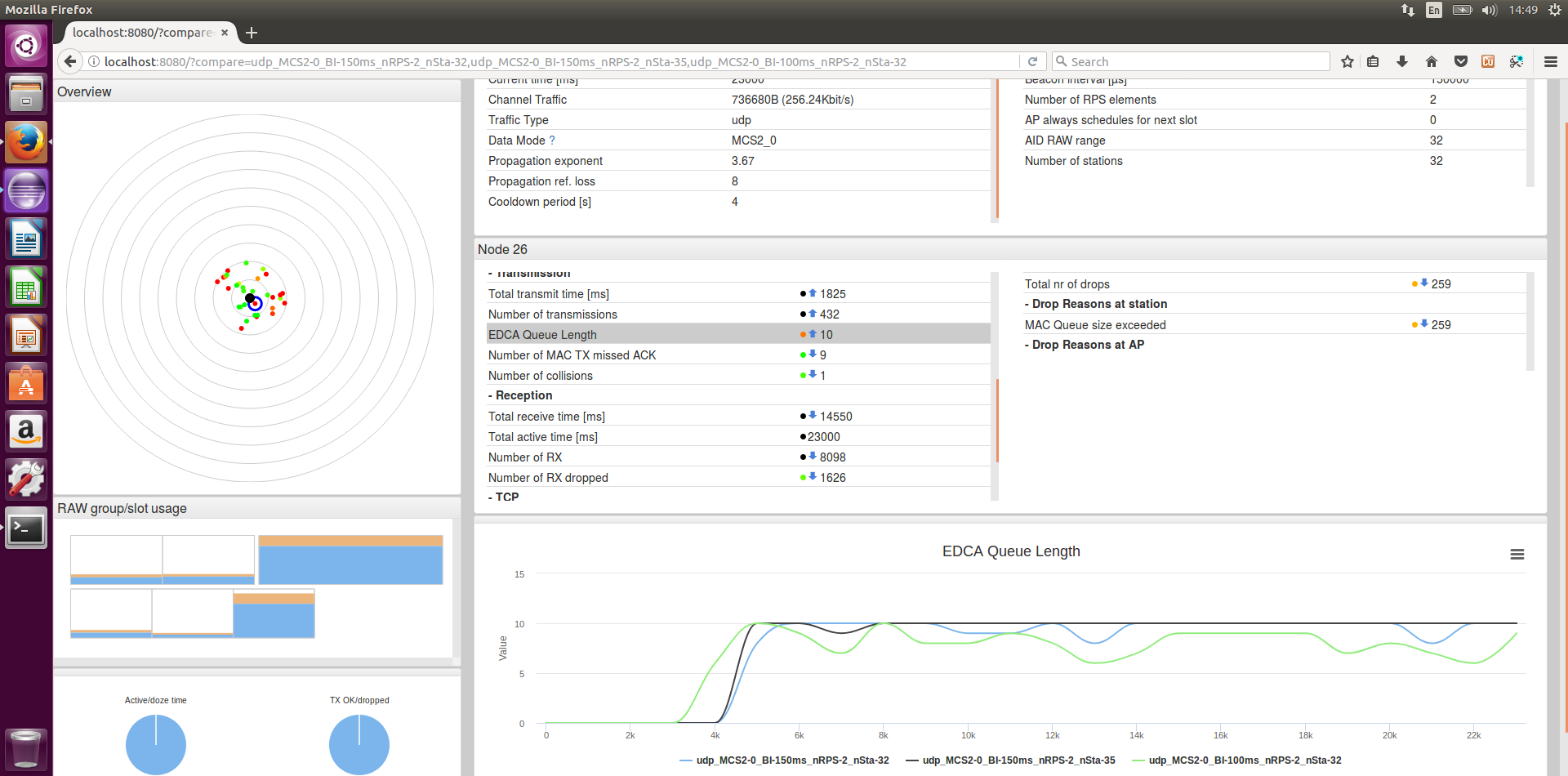1568x776 pixels.
Task: Show site information icon in the address bar
Action: (x=94, y=61)
